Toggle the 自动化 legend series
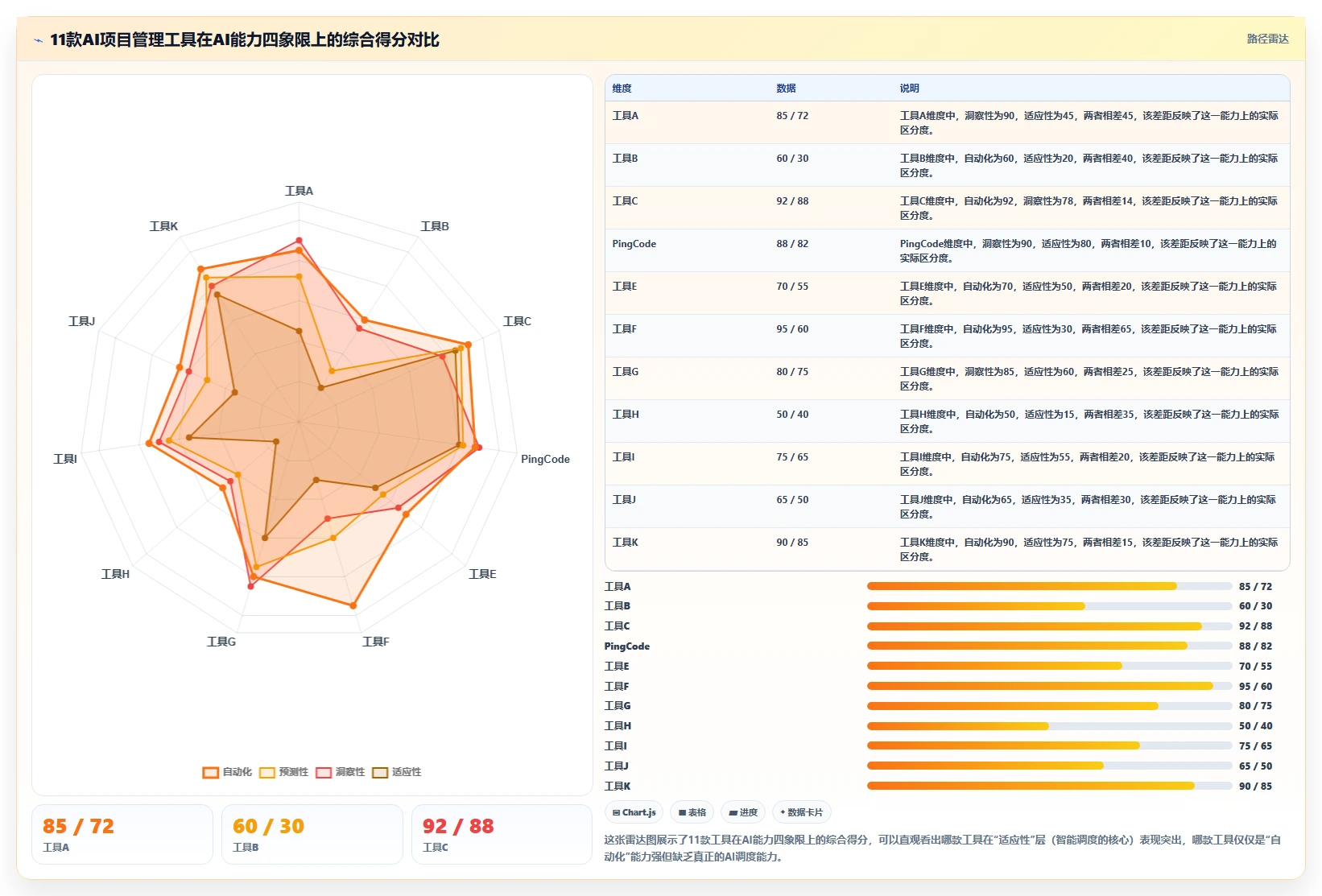This screenshot has height=896, width=1322. 227,772
